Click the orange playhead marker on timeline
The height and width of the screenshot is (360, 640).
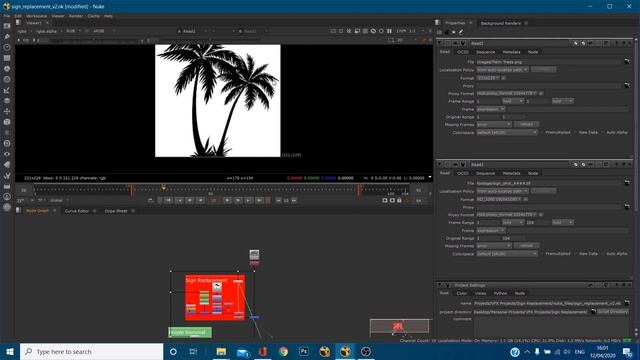pos(164,188)
